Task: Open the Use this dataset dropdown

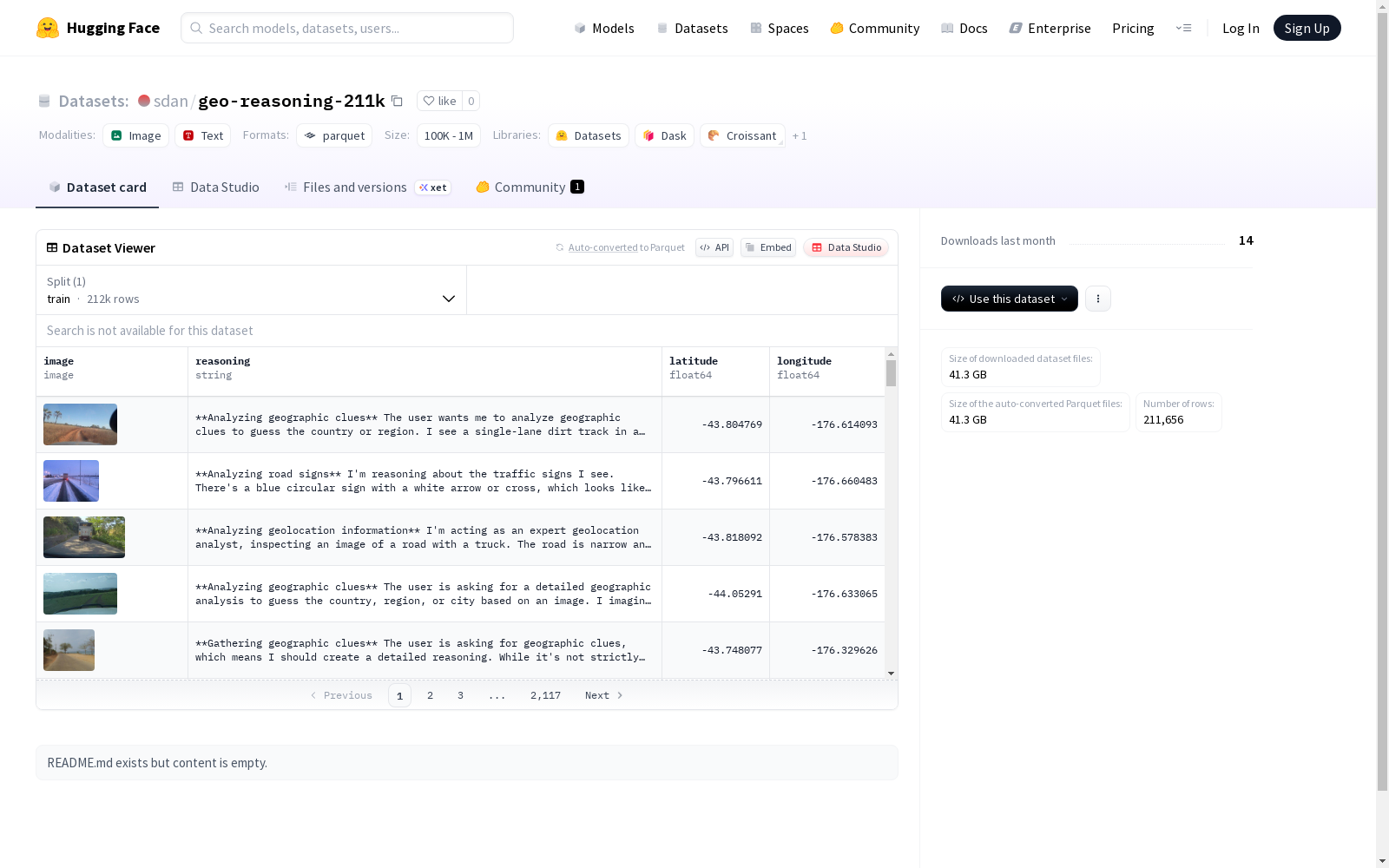Action: coord(1010,299)
